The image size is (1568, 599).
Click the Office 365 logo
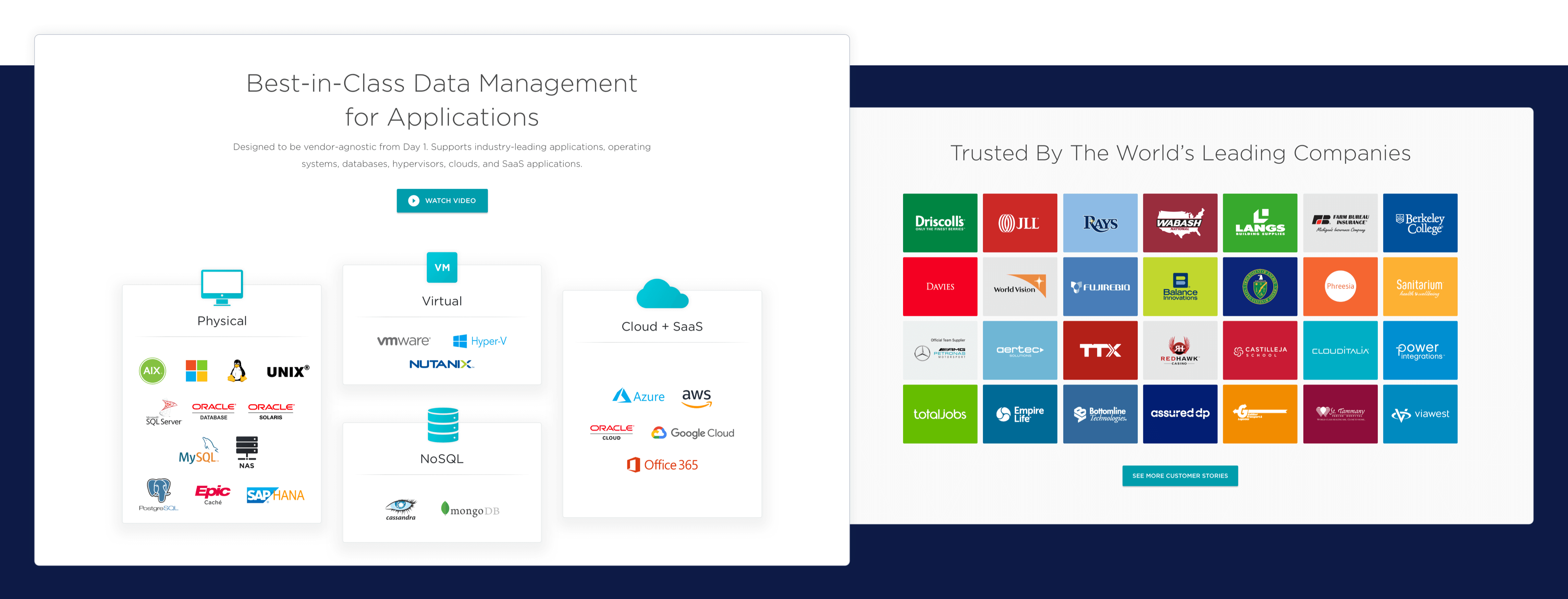coord(662,464)
